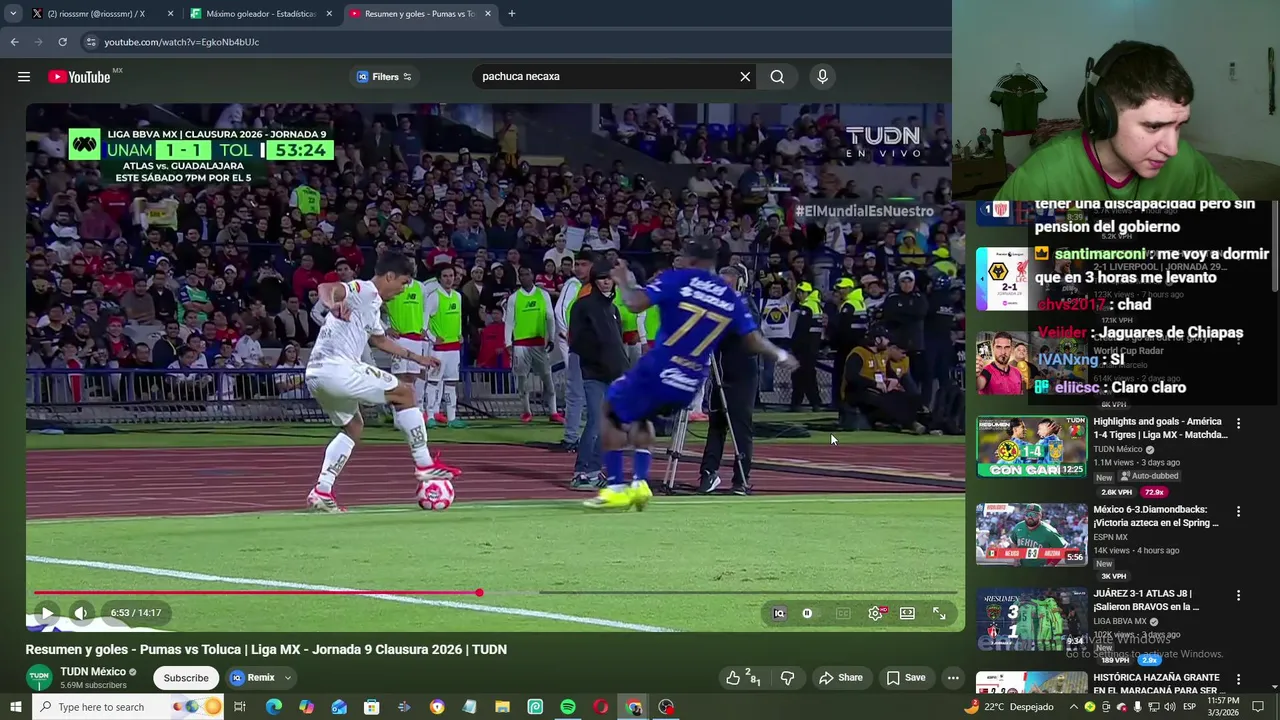This screenshot has height=720, width=1280.
Task: Clear the search text with the X
Action: tap(745, 77)
